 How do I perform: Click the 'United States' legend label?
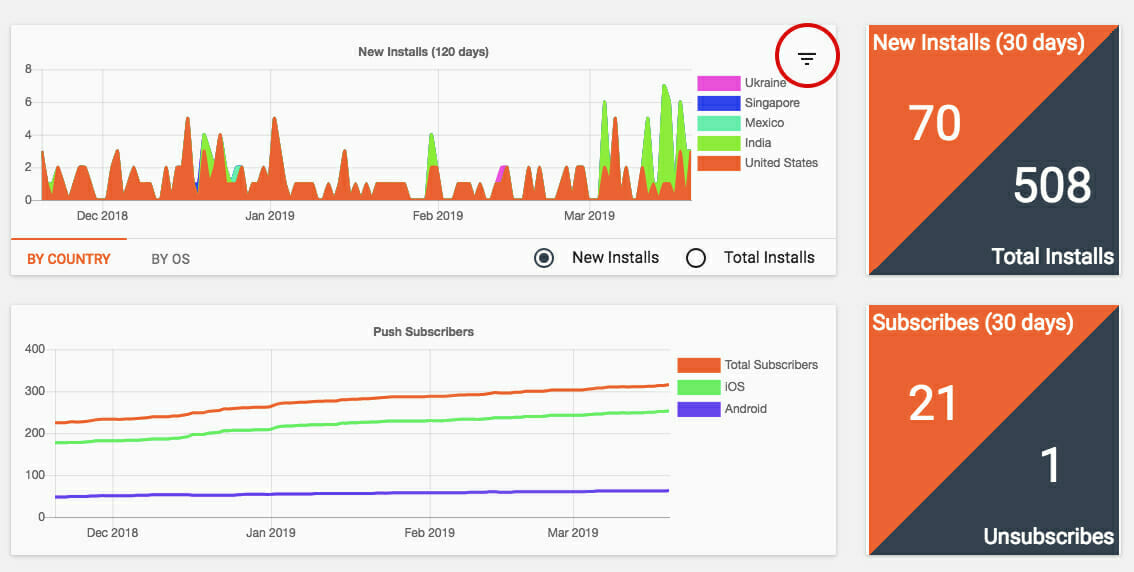[x=781, y=163]
